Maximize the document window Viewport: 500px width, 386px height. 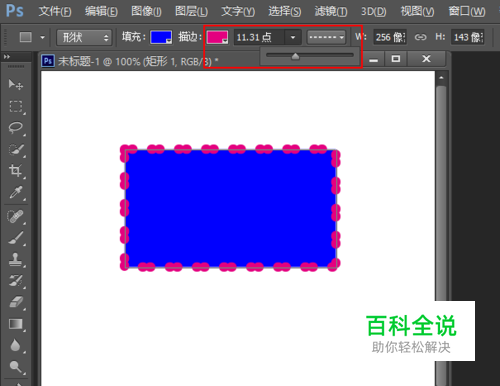coord(396,59)
